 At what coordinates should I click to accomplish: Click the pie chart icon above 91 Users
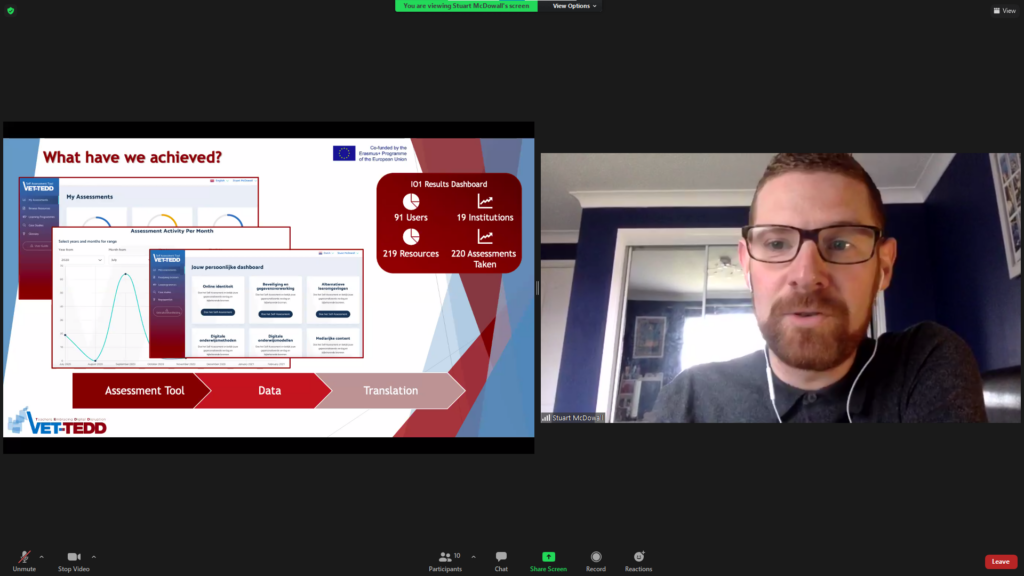pos(411,202)
